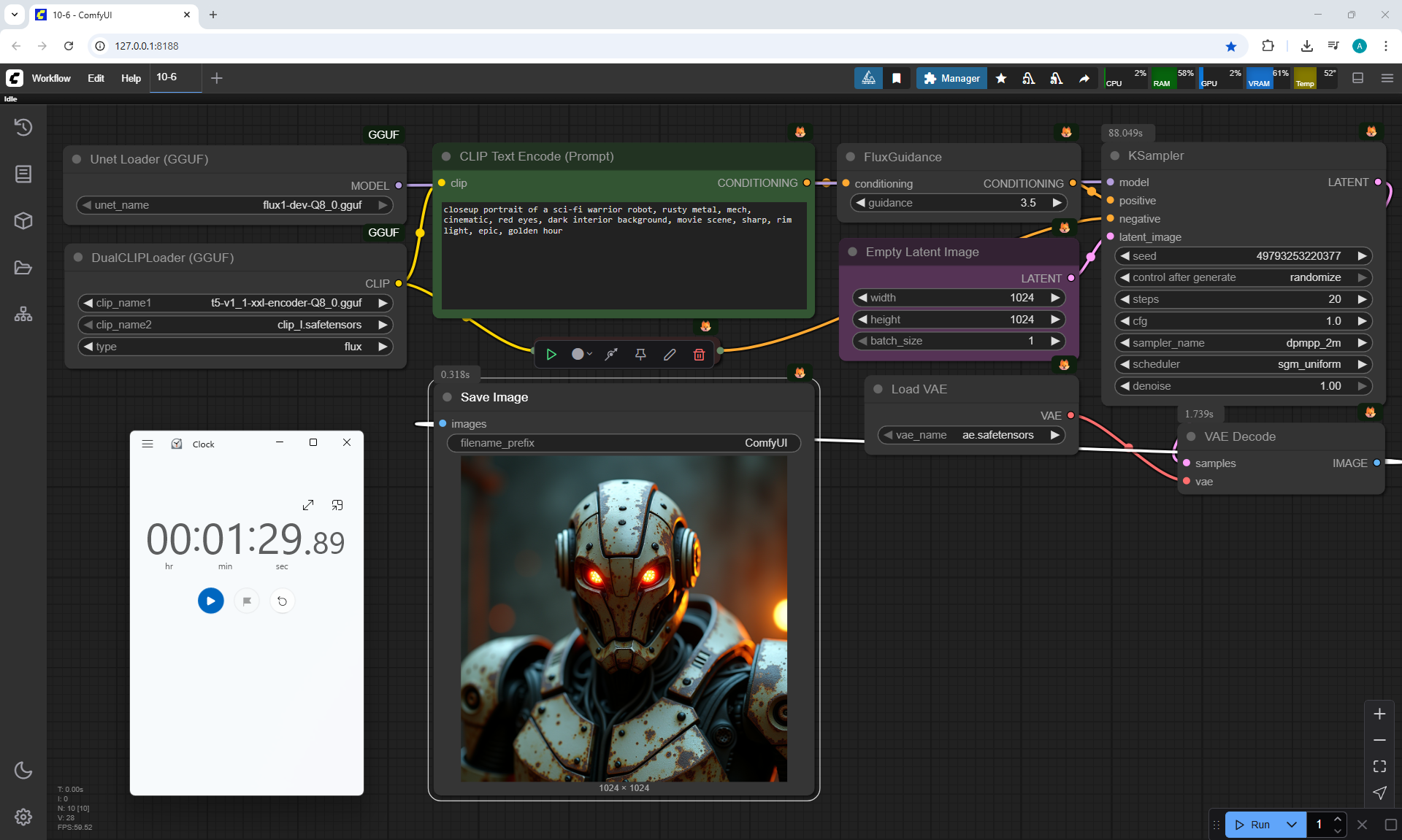Open the Edit menu

(96, 78)
